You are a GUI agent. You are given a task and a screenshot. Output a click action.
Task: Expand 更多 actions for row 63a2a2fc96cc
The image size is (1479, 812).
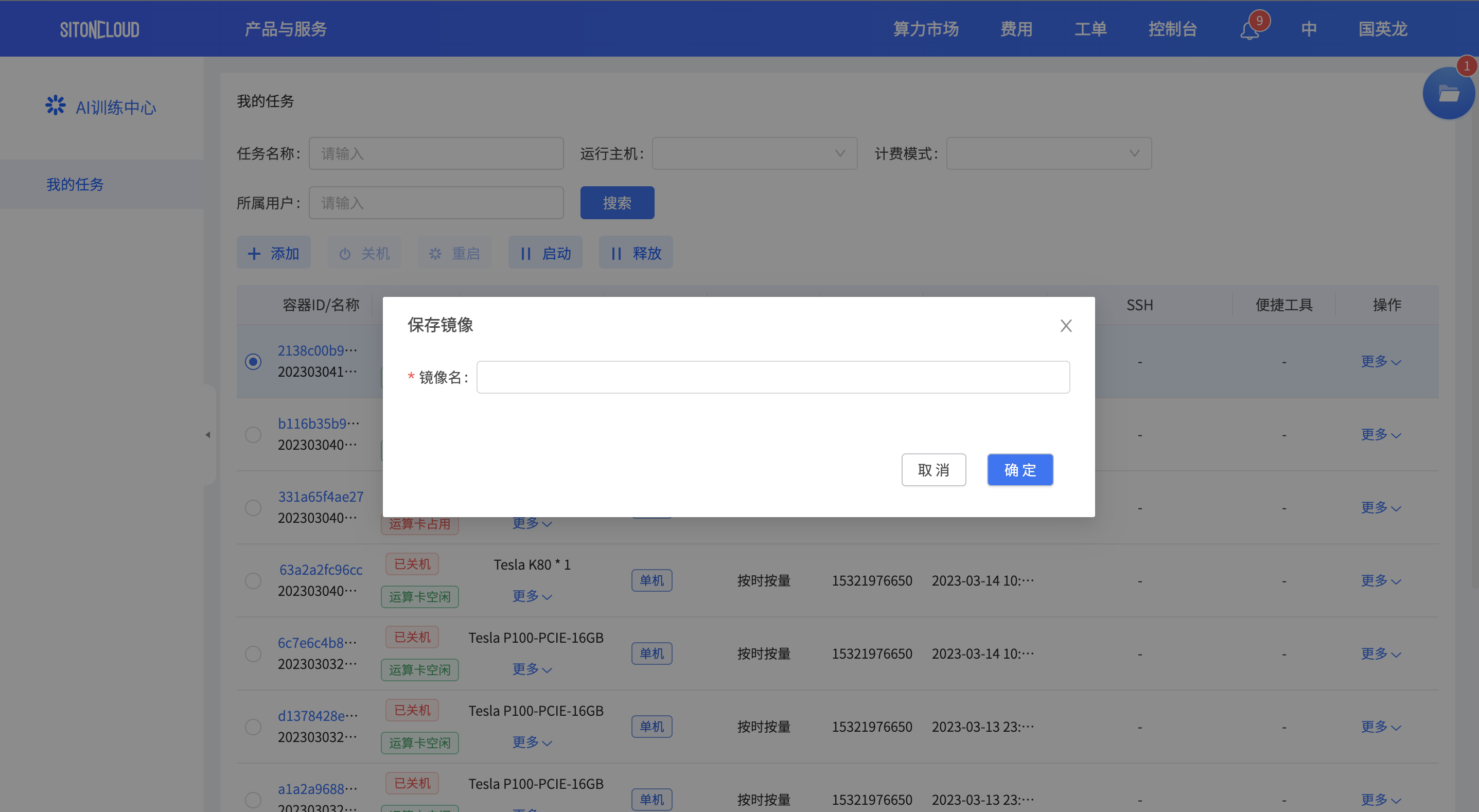click(x=1381, y=580)
